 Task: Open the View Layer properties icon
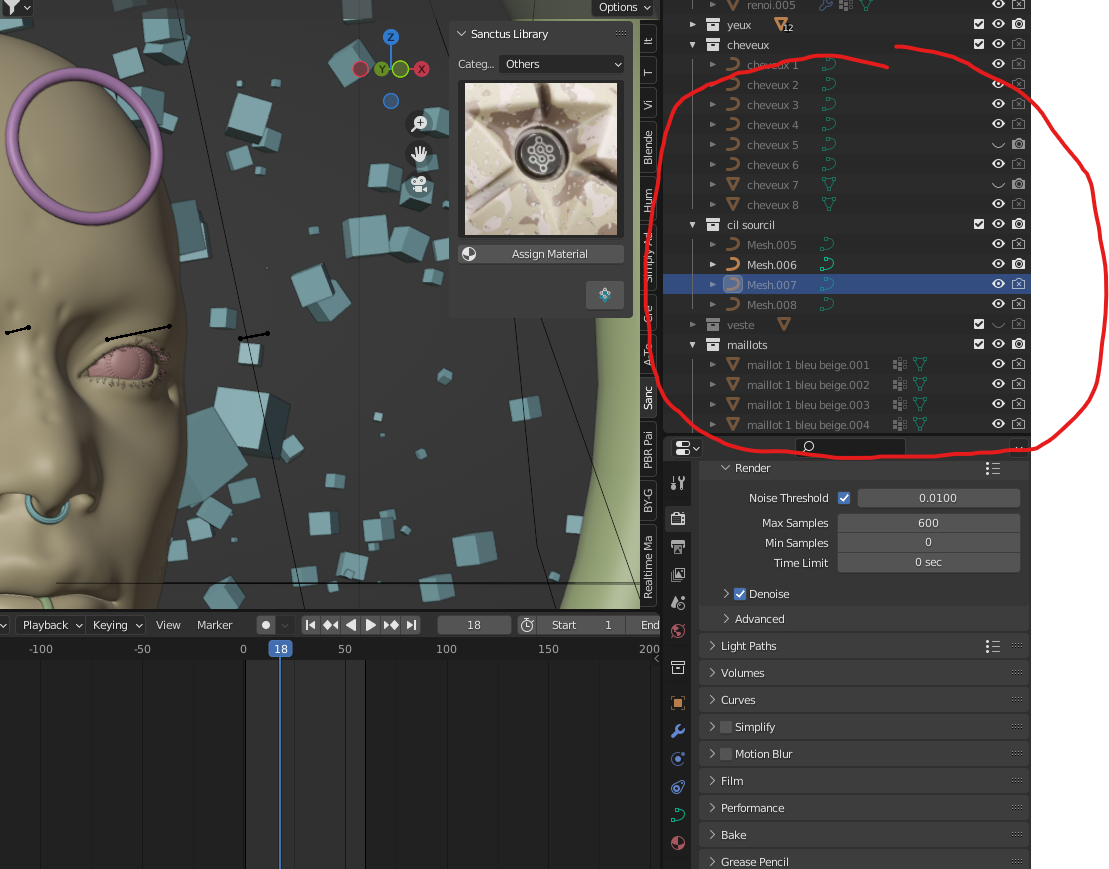click(678, 574)
